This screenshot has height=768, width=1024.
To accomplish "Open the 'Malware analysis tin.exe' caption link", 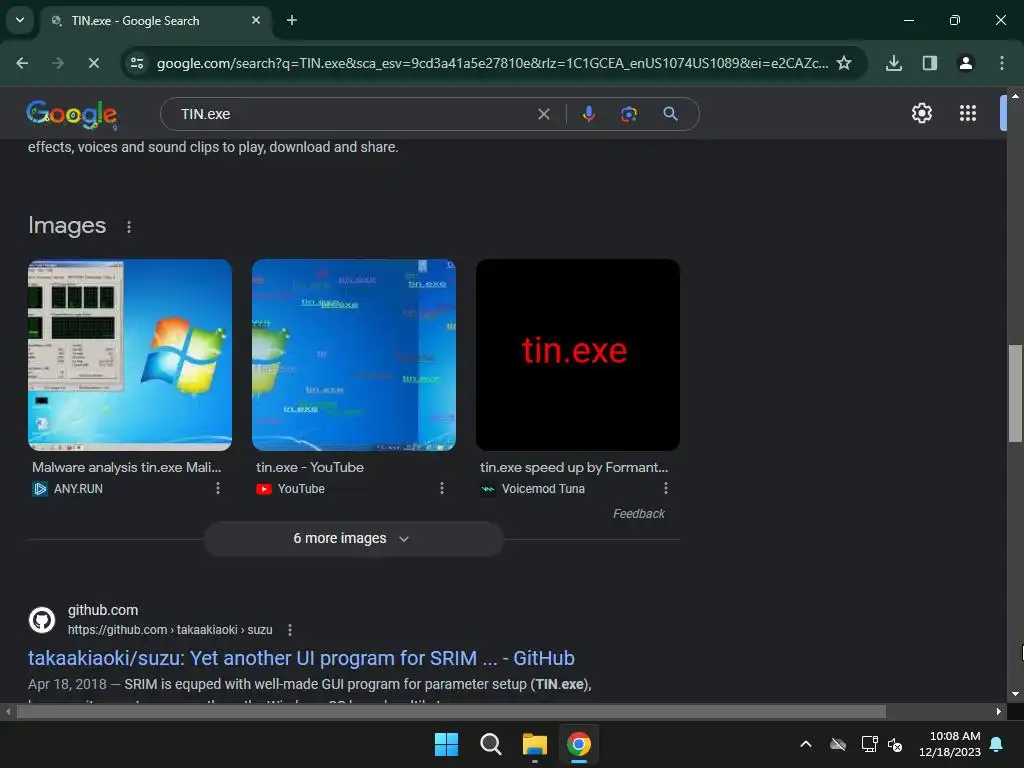I will (x=127, y=467).
